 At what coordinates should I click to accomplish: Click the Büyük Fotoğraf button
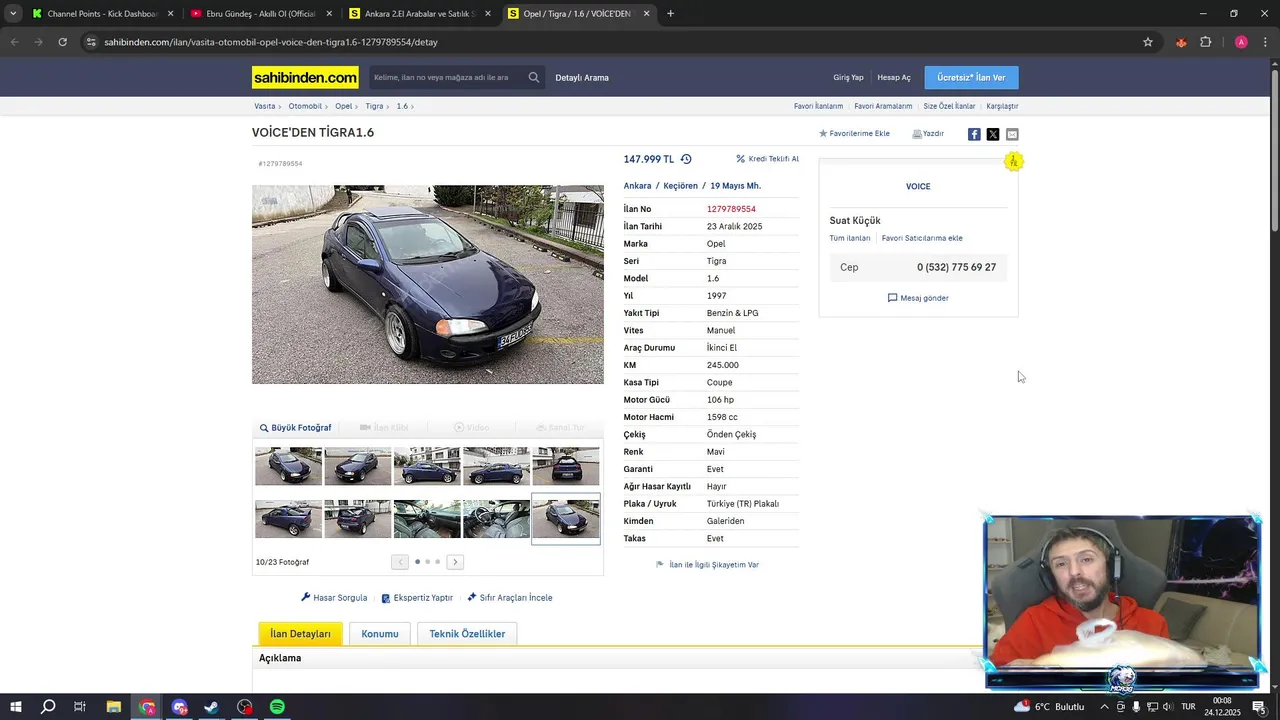tap(295, 428)
